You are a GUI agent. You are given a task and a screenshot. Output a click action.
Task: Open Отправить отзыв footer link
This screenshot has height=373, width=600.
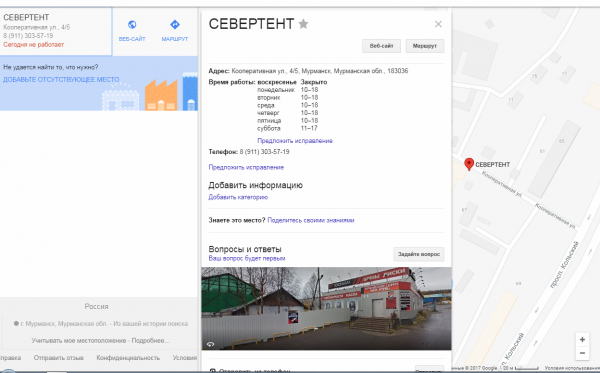click(59, 358)
